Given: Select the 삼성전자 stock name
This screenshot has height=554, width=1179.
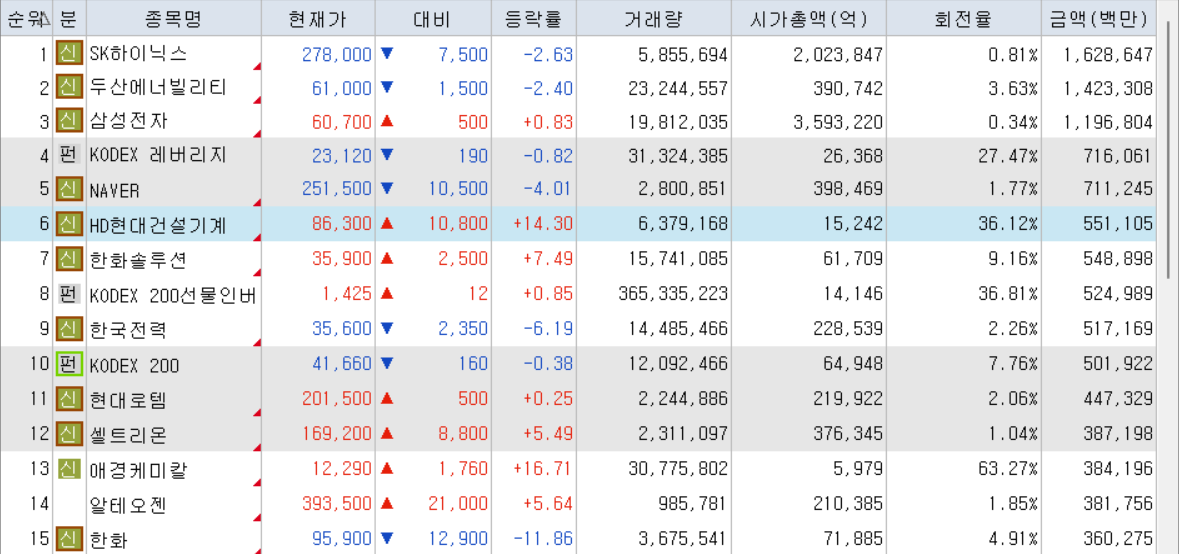Looking at the screenshot, I should click(x=129, y=122).
